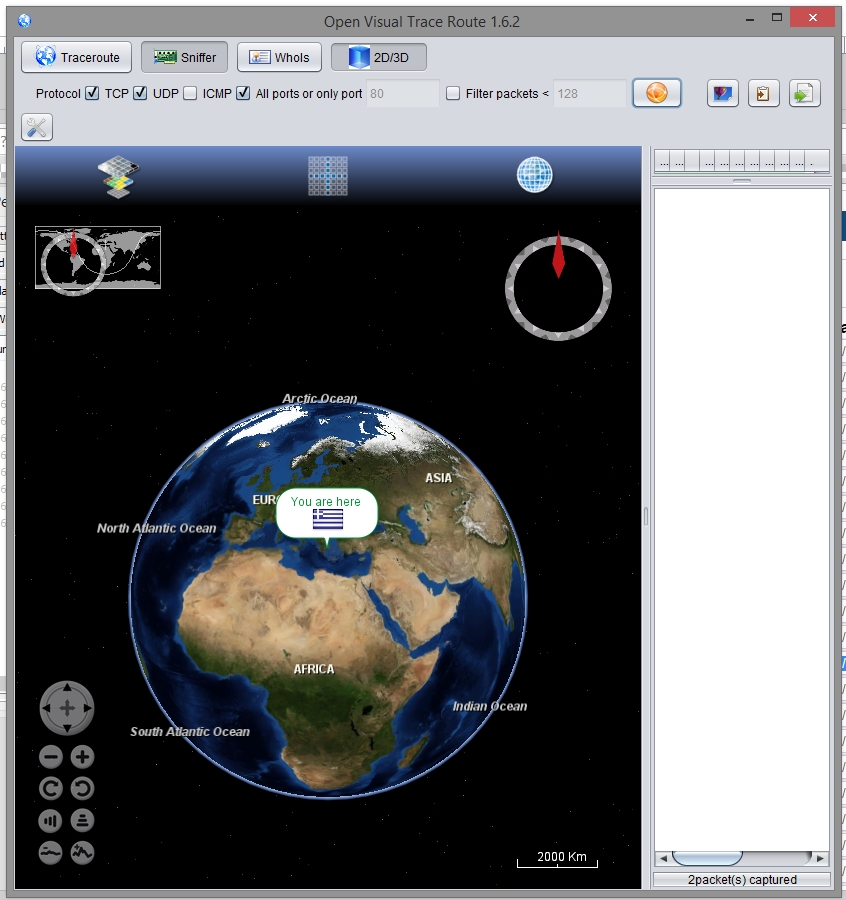Enable the Filter packets checkbox
Viewport: 846px width, 900px height.
click(x=453, y=93)
